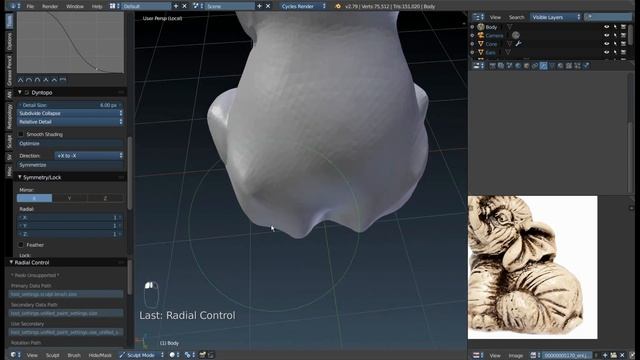
Task: Delete the current scene
Action: (268, 6)
